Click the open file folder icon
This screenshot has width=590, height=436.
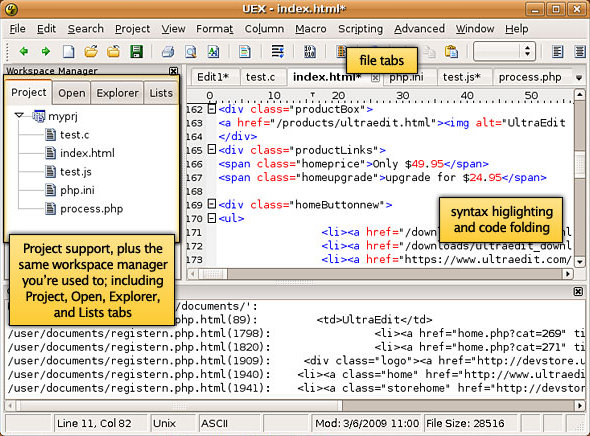(x=91, y=51)
